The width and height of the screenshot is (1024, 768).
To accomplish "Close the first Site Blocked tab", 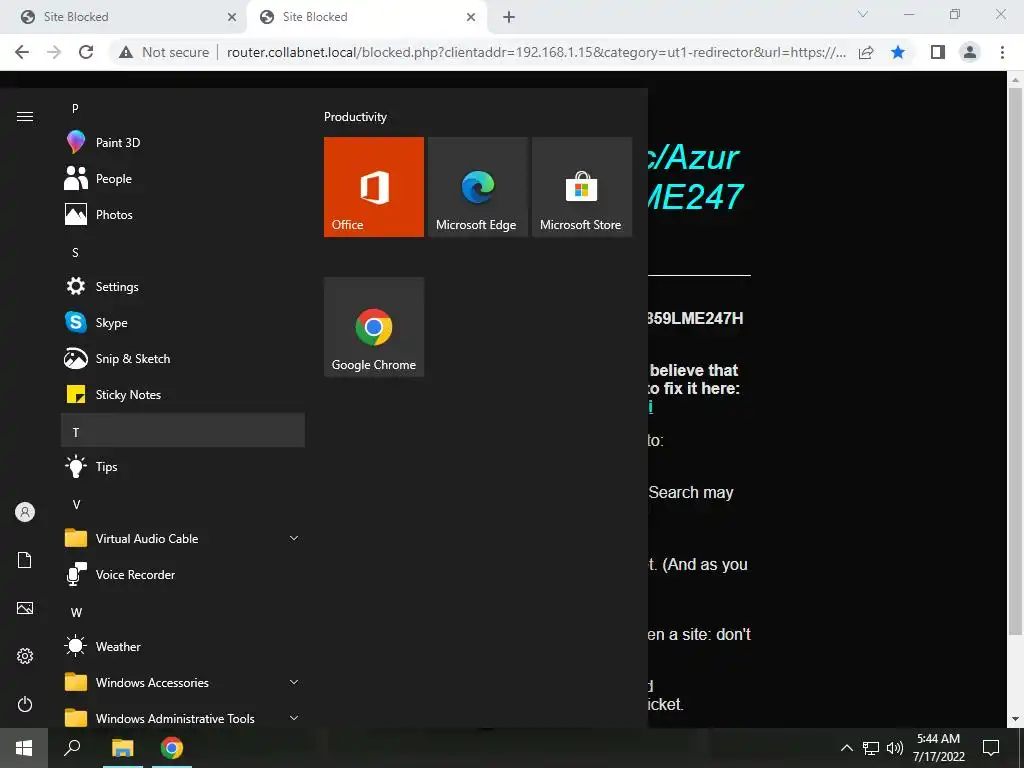I will click(x=232, y=17).
